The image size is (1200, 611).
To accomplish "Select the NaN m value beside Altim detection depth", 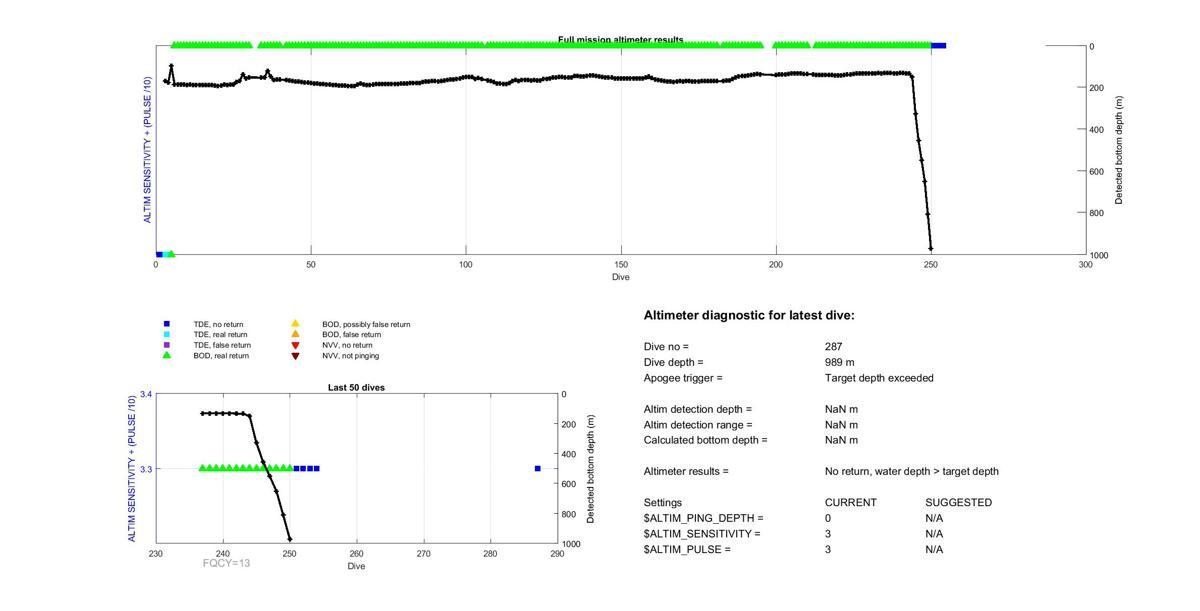I will (x=841, y=409).
